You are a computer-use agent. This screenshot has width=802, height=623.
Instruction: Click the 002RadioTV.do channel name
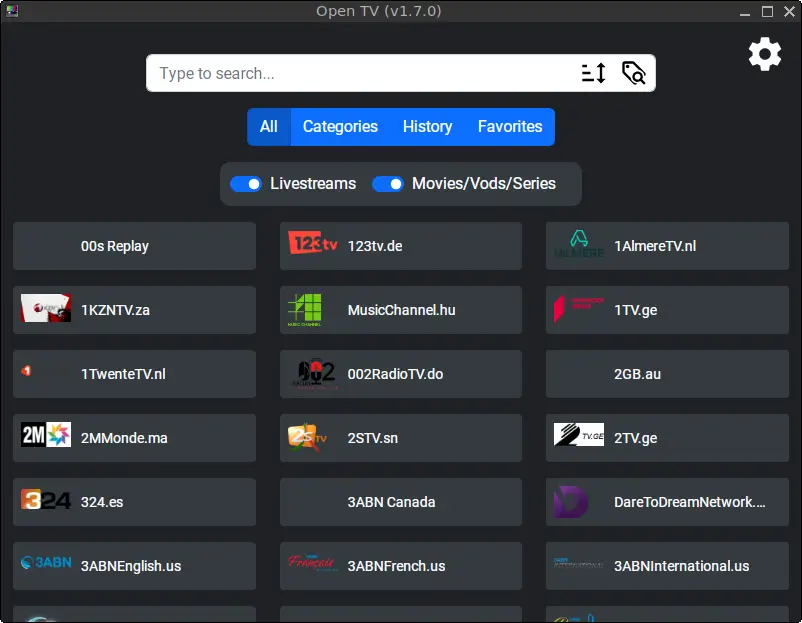tap(395, 374)
